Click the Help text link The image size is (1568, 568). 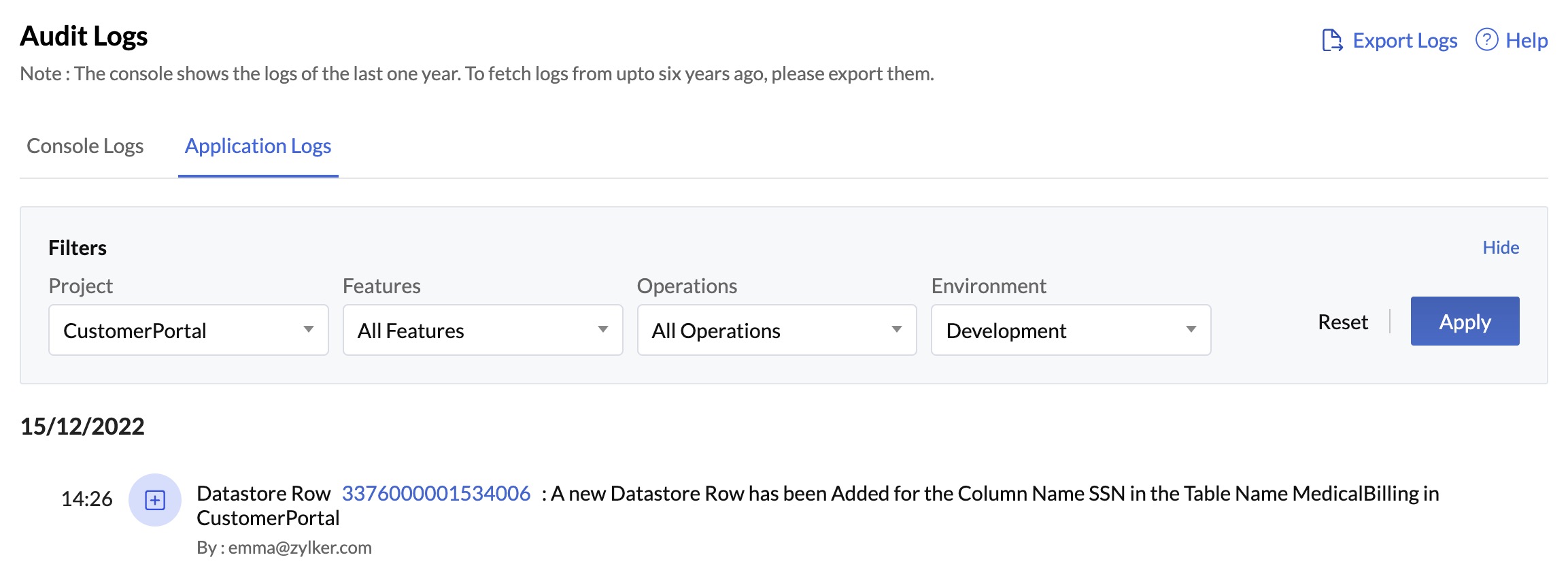click(x=1527, y=41)
